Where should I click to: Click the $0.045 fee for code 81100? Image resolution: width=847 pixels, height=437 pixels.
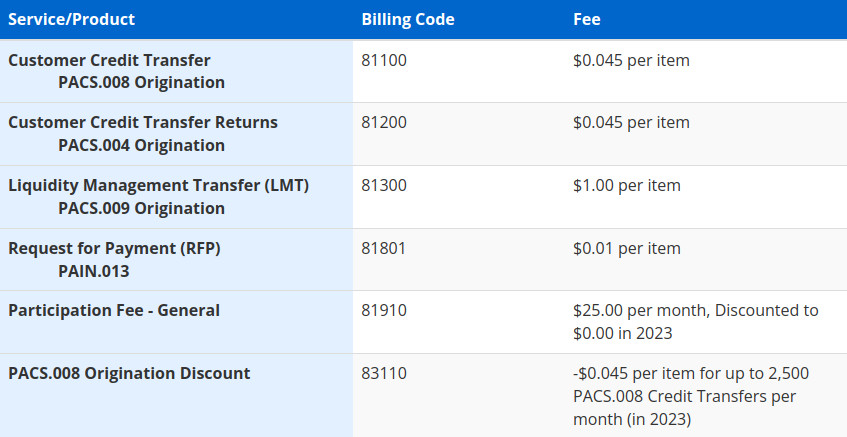tap(631, 60)
